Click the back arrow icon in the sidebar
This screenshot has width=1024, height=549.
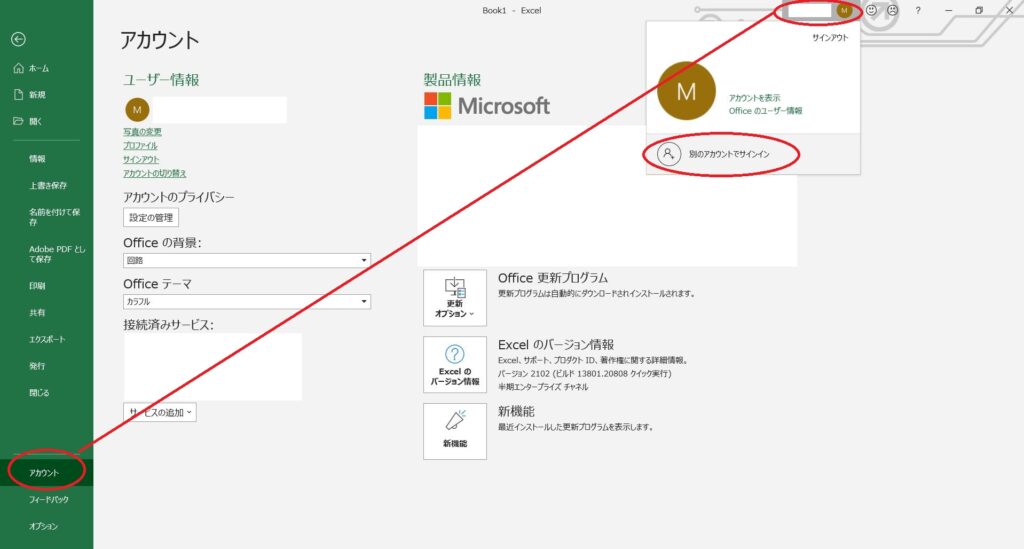(x=18, y=40)
